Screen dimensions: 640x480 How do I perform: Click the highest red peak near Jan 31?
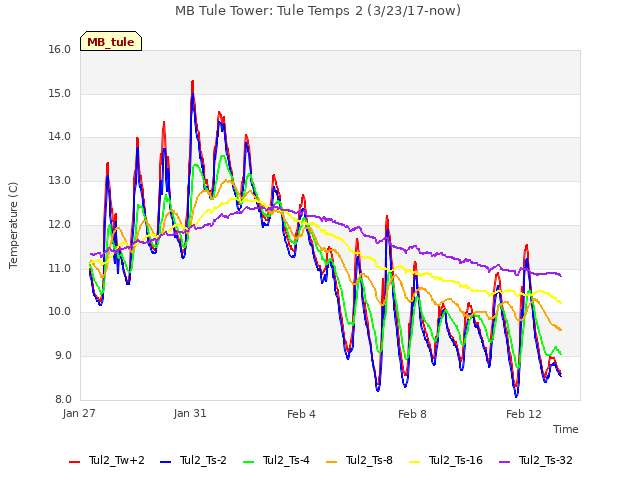pos(193,82)
